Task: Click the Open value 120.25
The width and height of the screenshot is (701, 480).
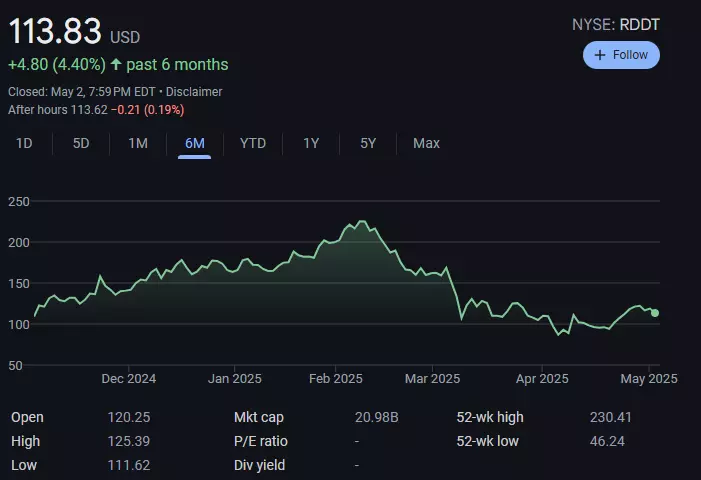Action: (x=129, y=417)
